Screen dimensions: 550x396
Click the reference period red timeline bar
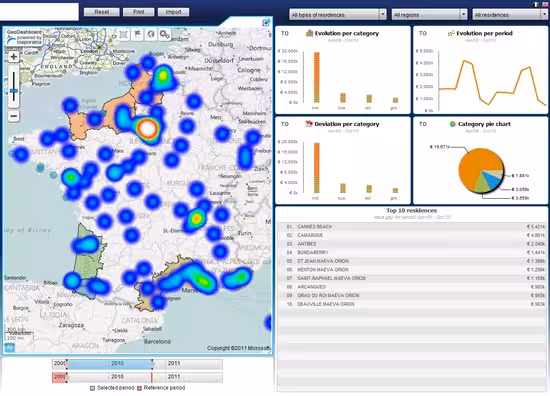click(59, 377)
